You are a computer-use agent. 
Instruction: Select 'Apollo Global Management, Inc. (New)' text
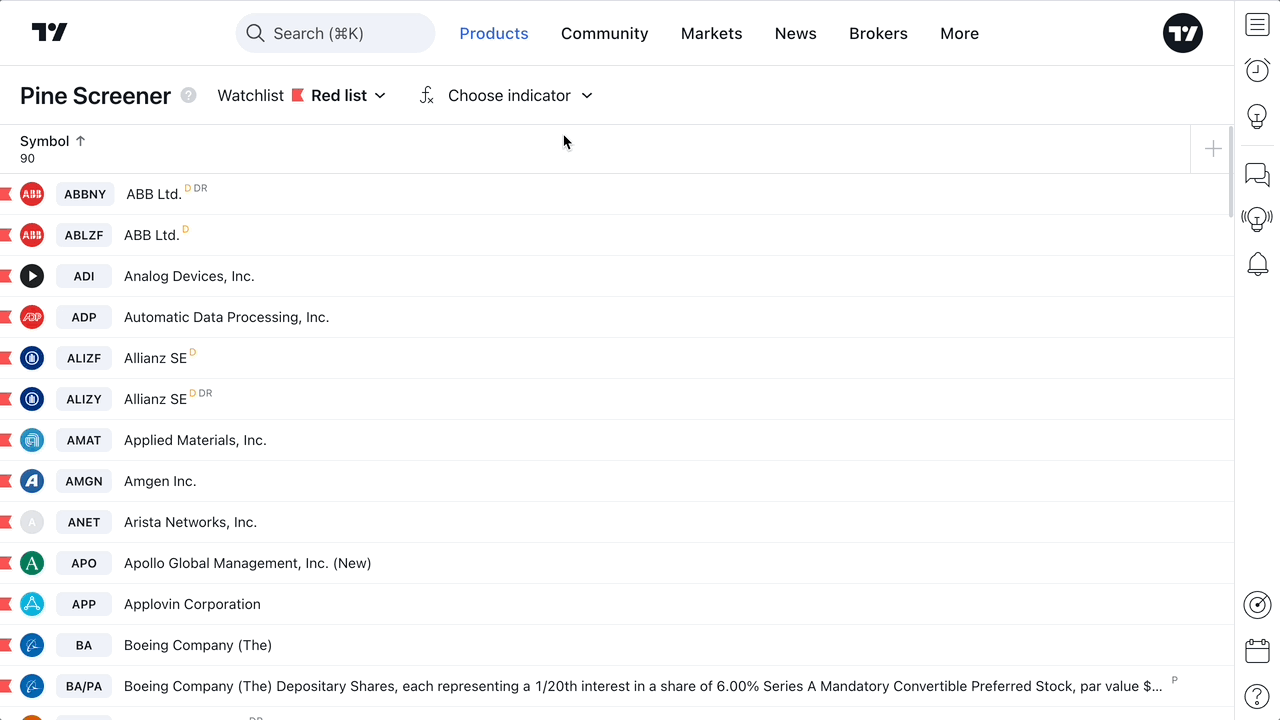[247, 563]
